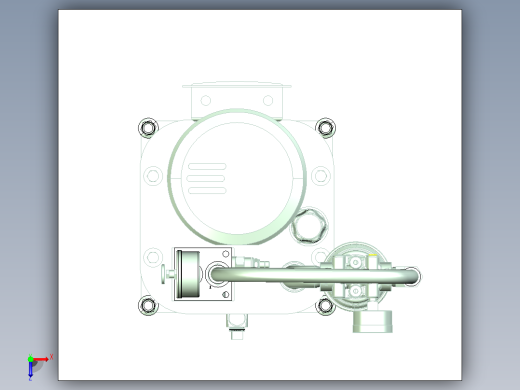This screenshot has width=520, height=390.
Task: Click the red X axis of orientation triad
Action: pos(41,359)
